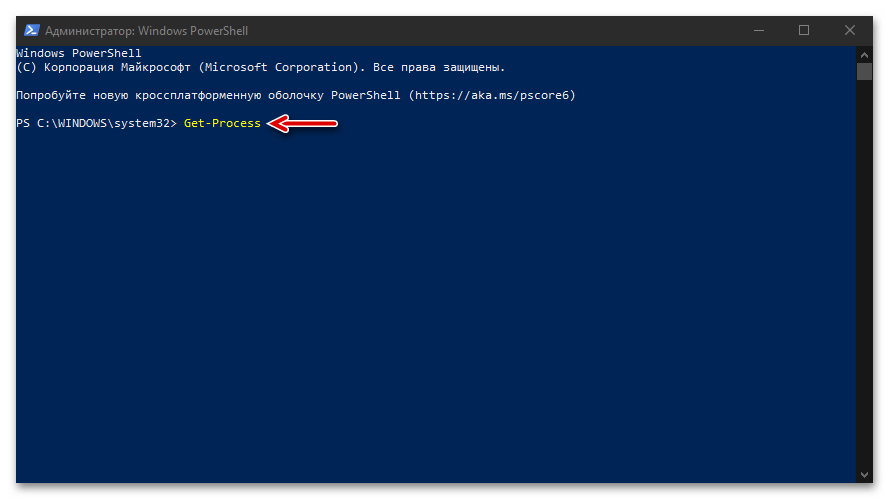Minimize the PowerShell window

click(757, 30)
